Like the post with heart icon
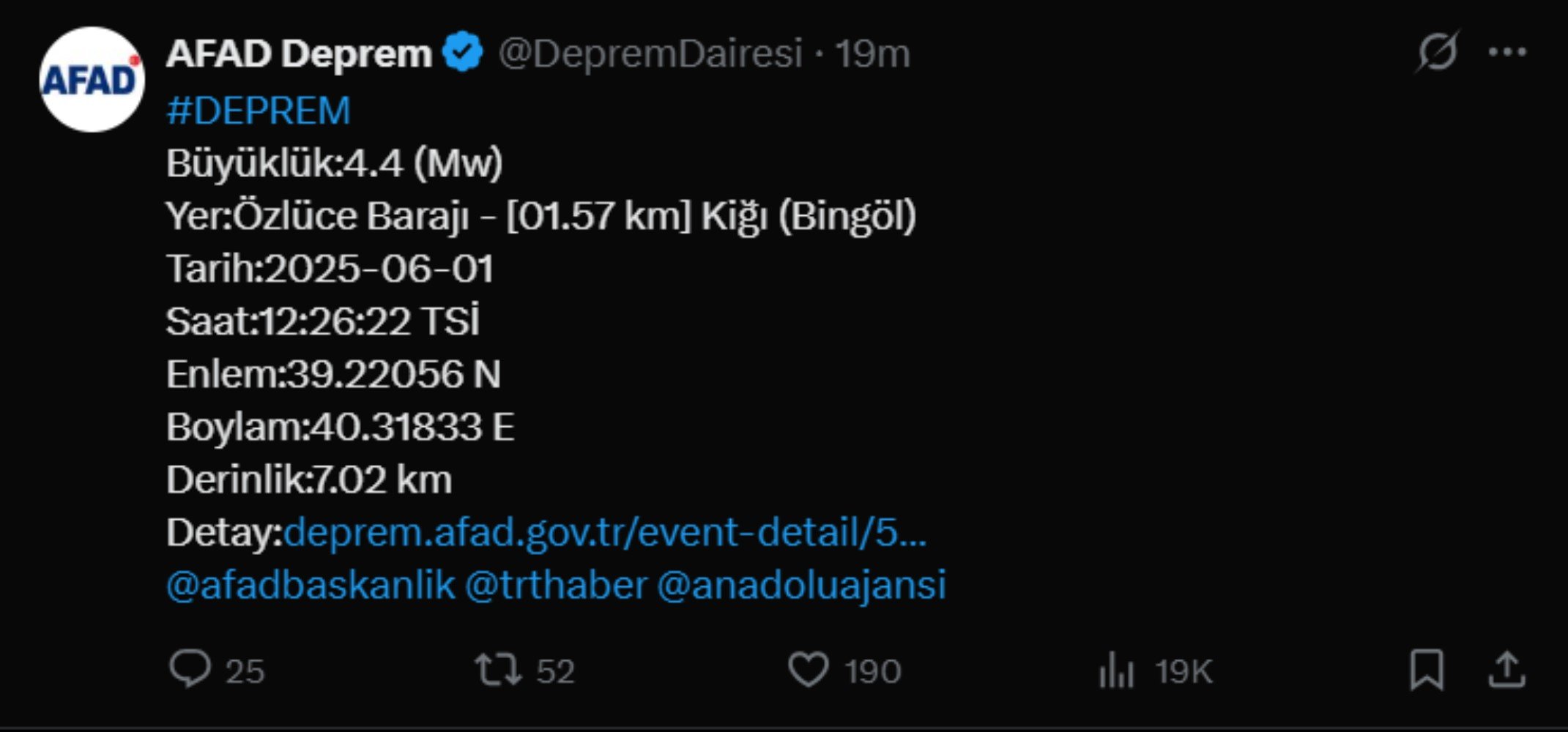The width and height of the screenshot is (1568, 732). [808, 670]
